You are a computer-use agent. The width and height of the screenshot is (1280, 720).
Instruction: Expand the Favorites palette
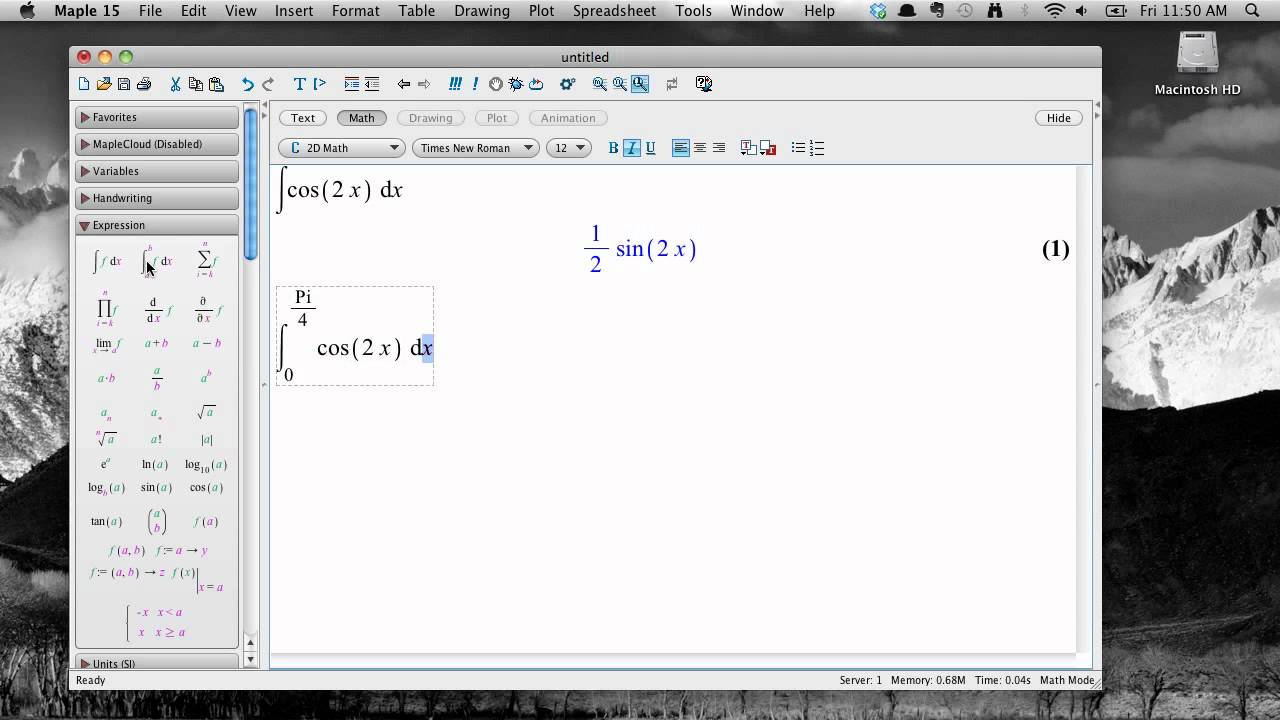(x=157, y=117)
